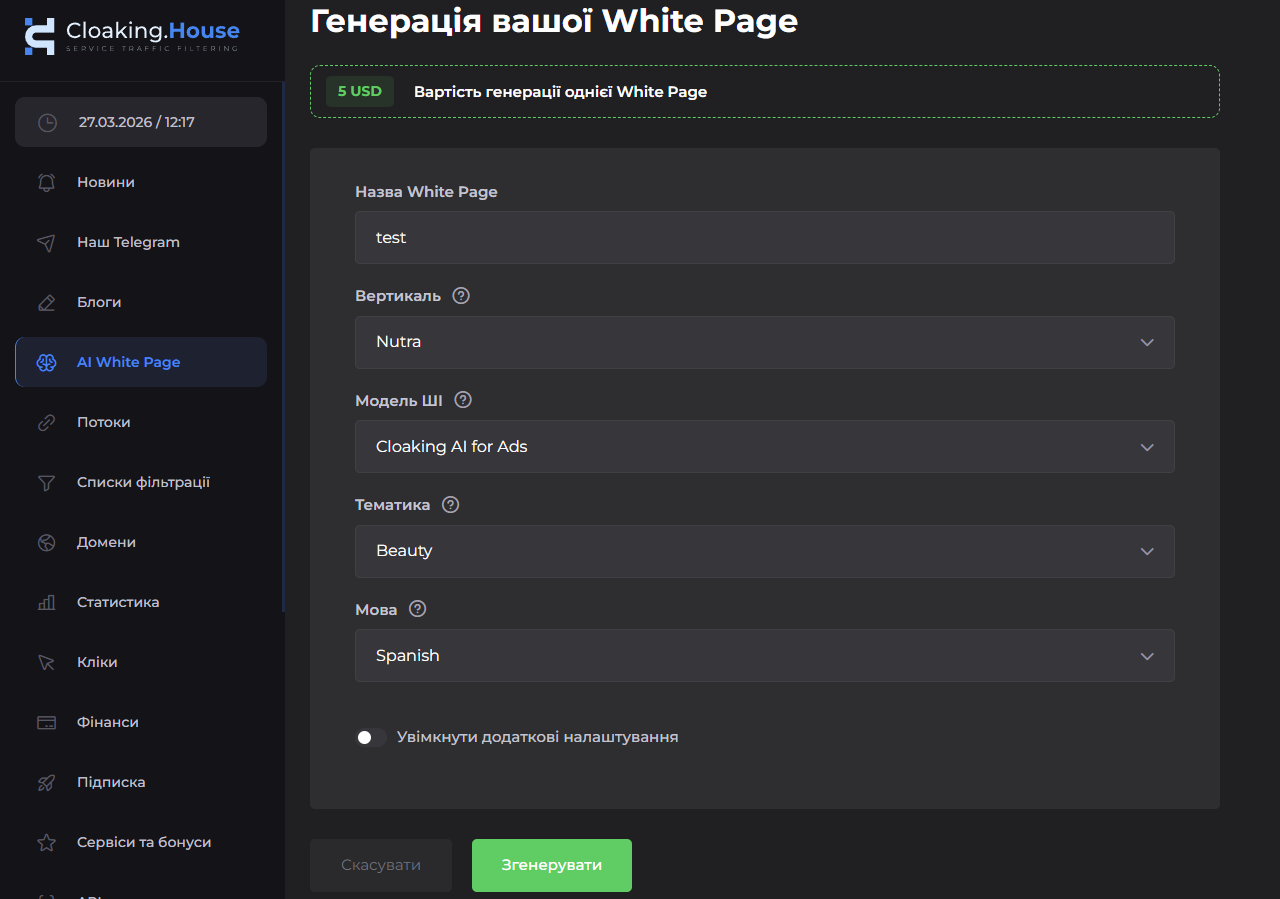Image resolution: width=1280 pixels, height=899 pixels.
Task: Click the Скасувати button
Action: pyautogui.click(x=380, y=865)
